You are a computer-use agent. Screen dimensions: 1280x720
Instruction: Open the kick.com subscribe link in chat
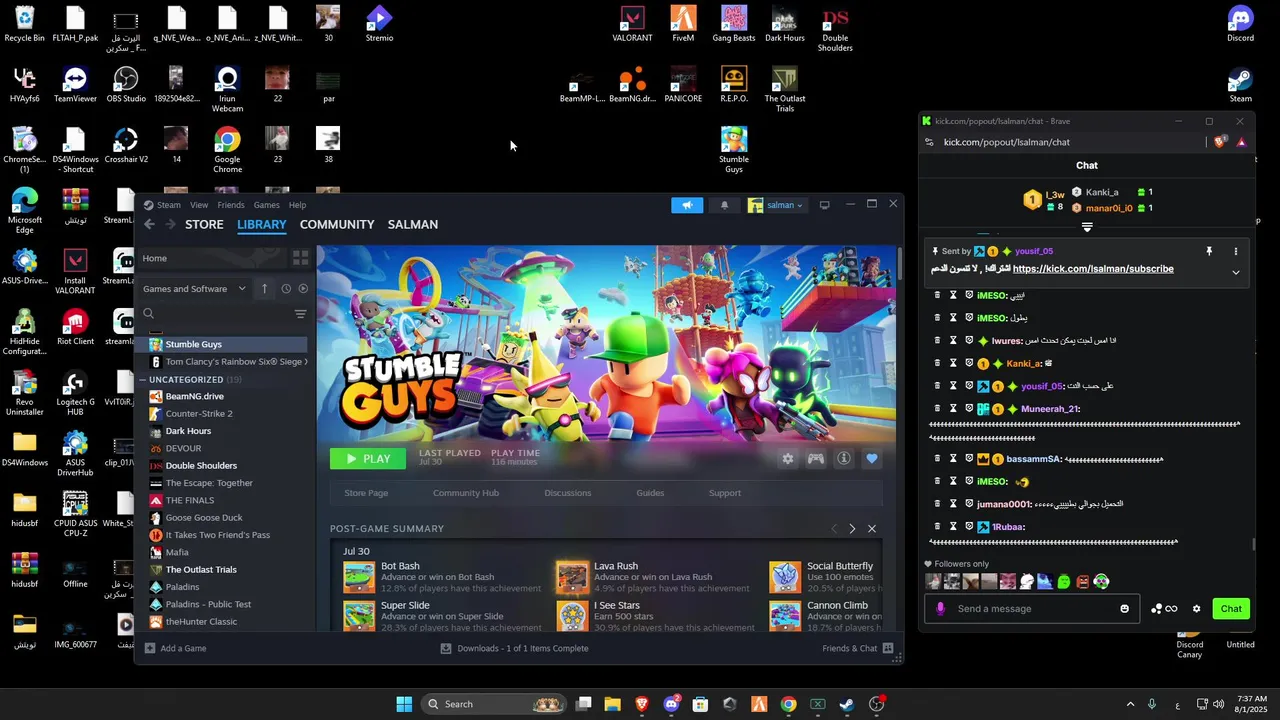[1093, 269]
